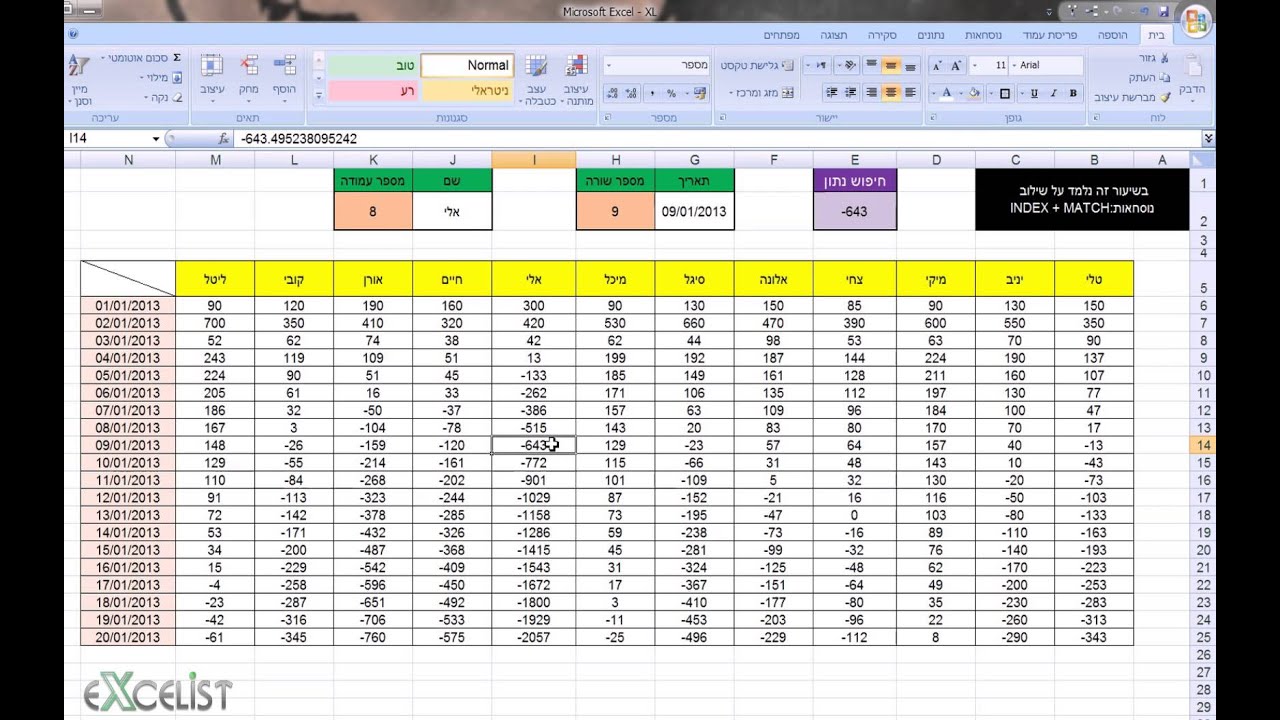Select the name cell אלי under שם
The height and width of the screenshot is (720, 1280).
coord(452,211)
